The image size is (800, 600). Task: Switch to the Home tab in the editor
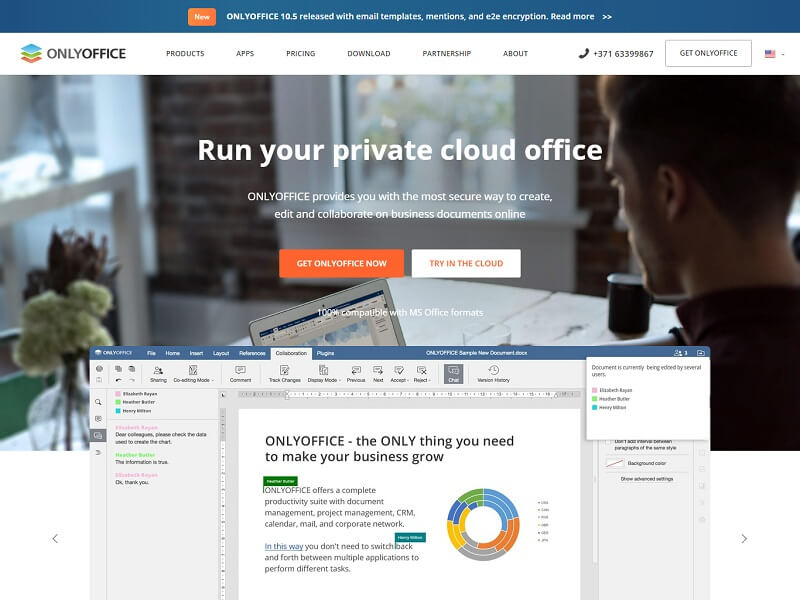[172, 353]
